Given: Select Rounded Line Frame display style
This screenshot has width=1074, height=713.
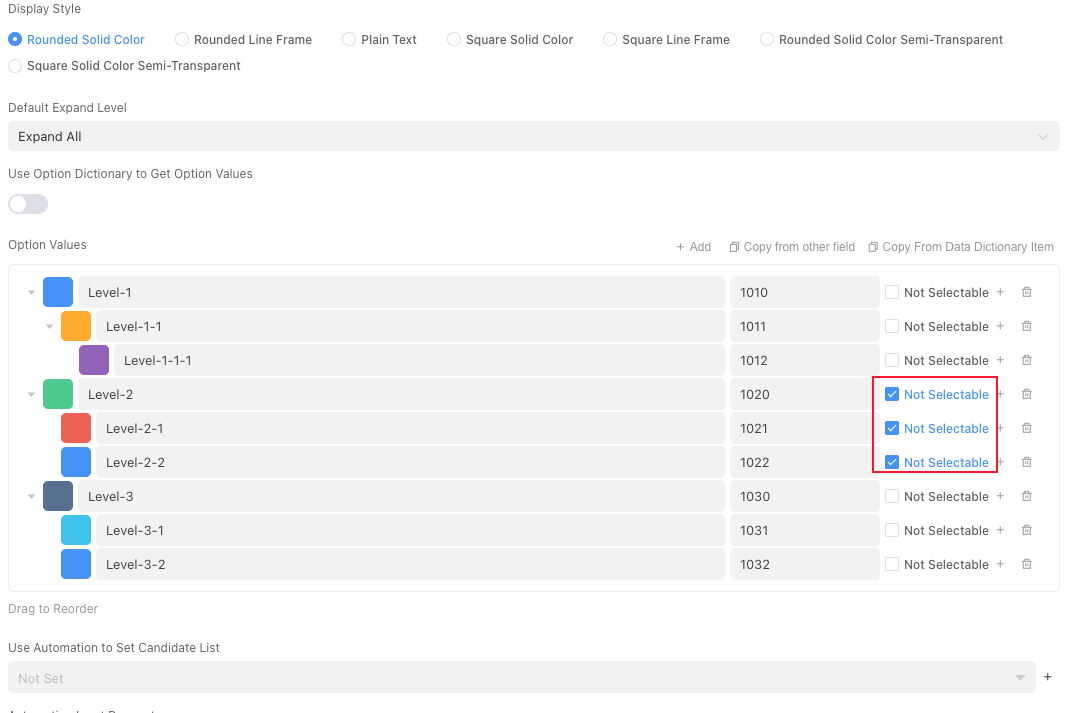Looking at the screenshot, I should [x=182, y=39].
